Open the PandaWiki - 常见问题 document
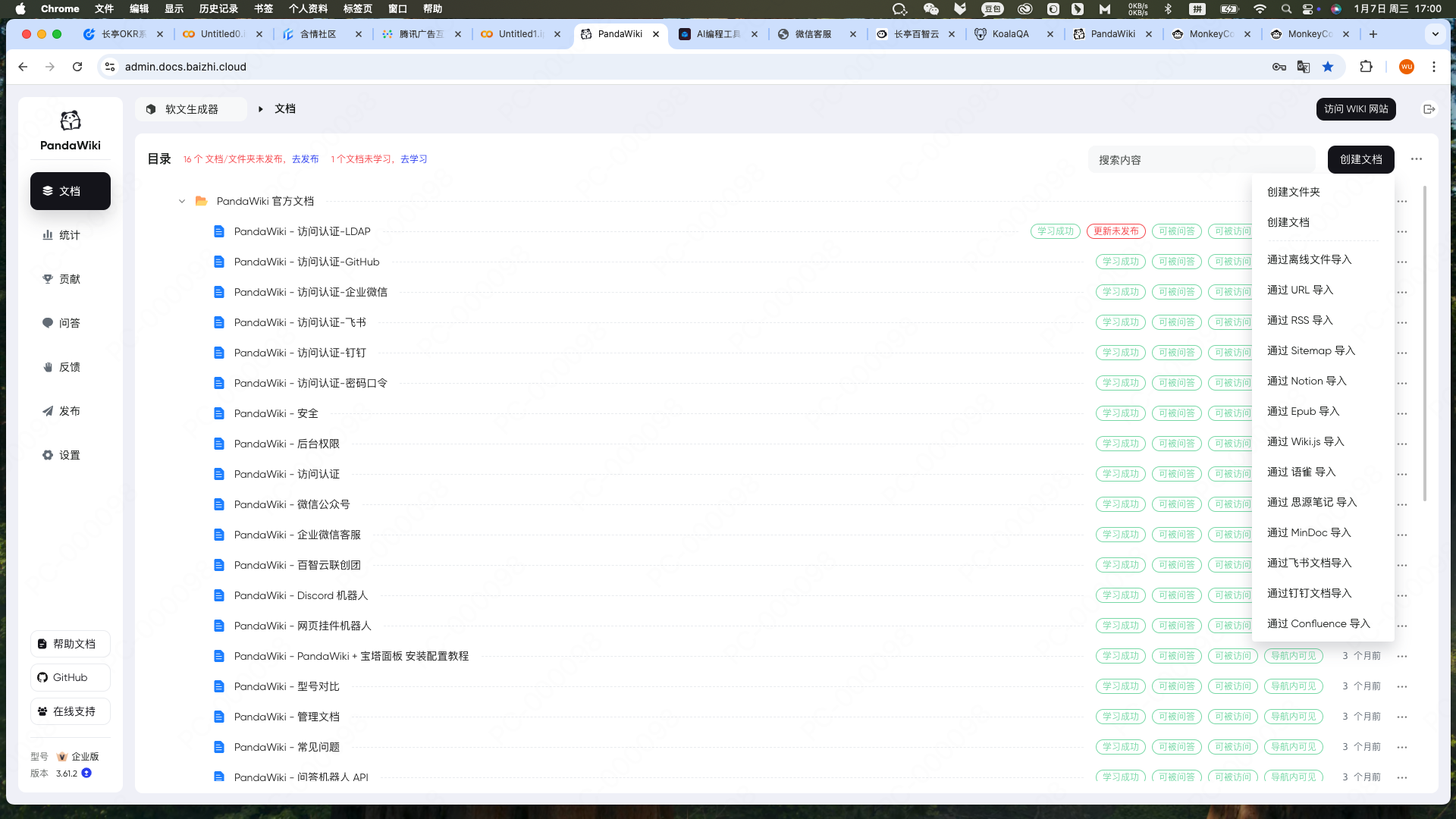 pos(287,747)
